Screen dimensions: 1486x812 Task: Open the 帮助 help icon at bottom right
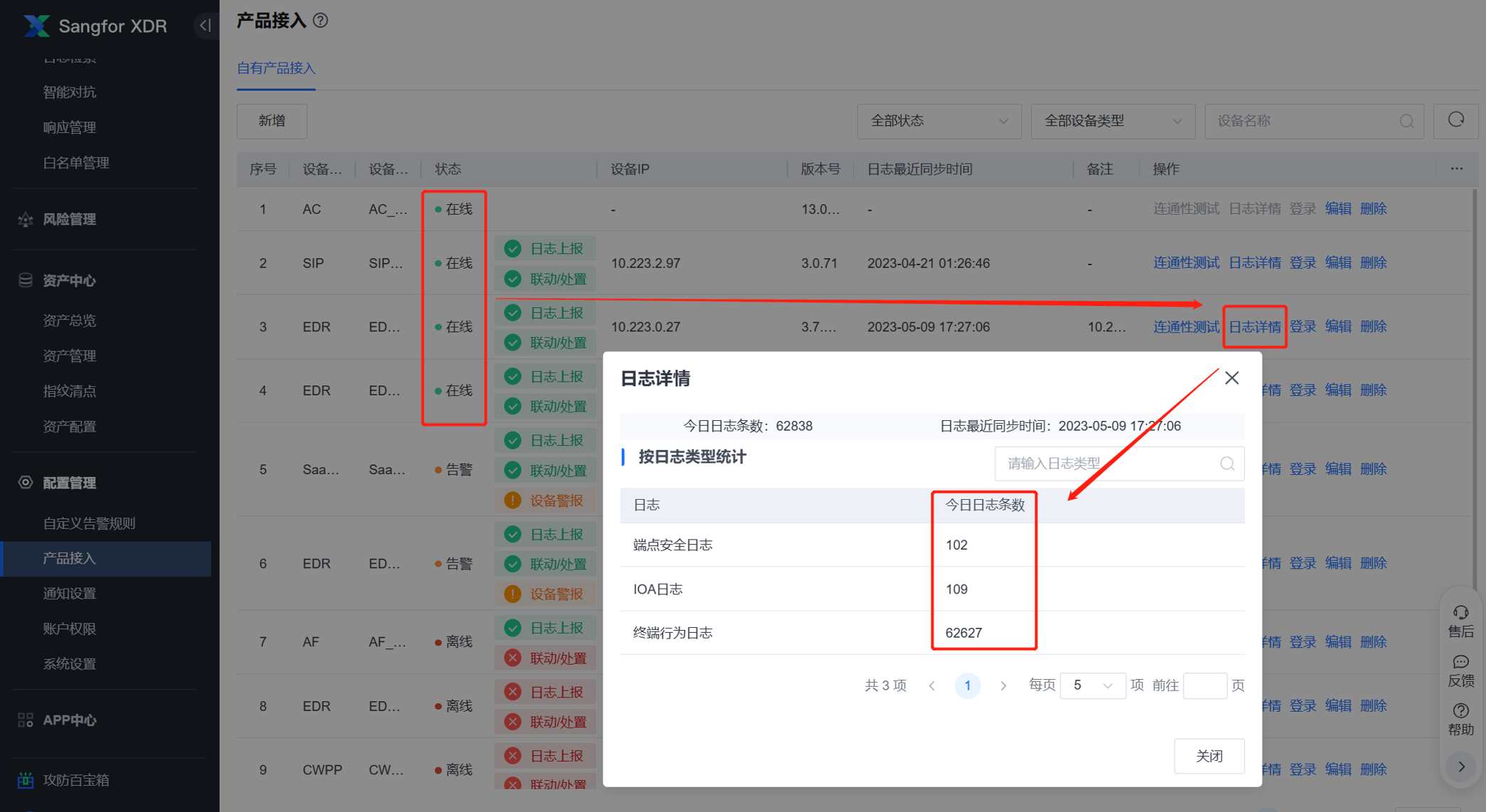pyautogui.click(x=1460, y=710)
